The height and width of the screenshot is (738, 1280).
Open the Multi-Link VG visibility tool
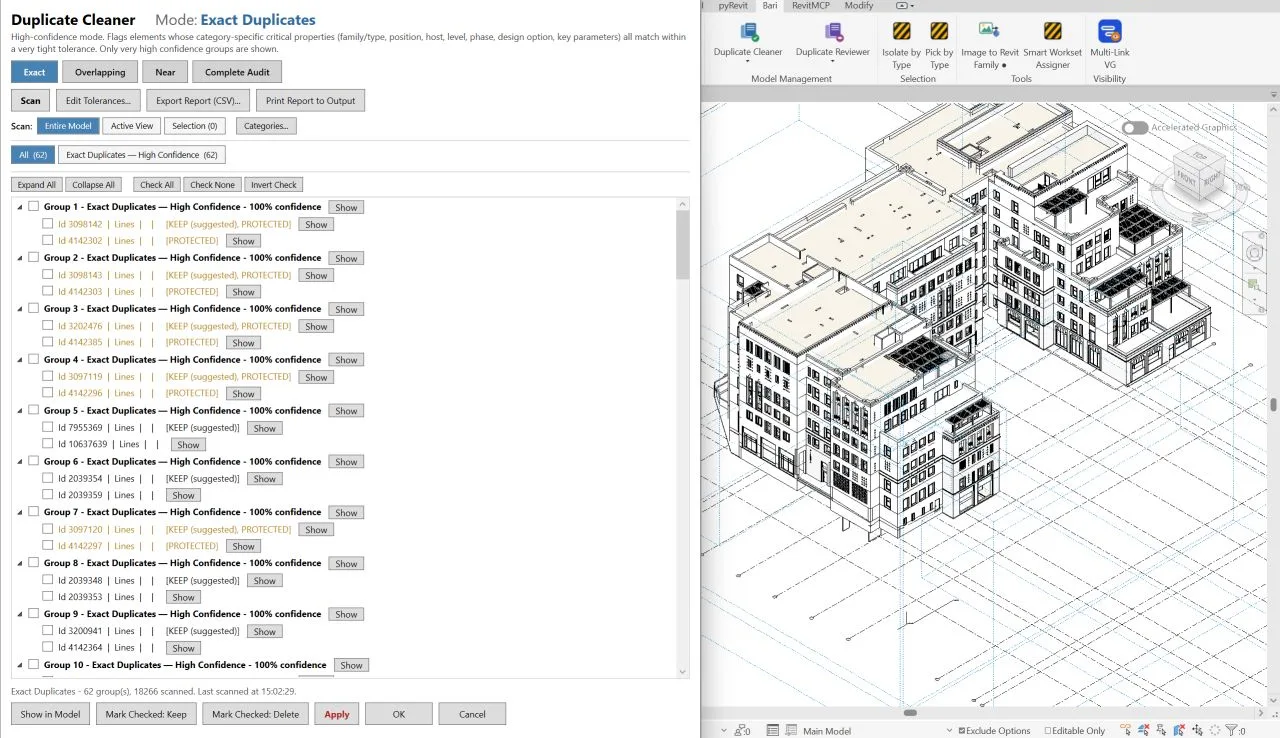(x=1109, y=45)
